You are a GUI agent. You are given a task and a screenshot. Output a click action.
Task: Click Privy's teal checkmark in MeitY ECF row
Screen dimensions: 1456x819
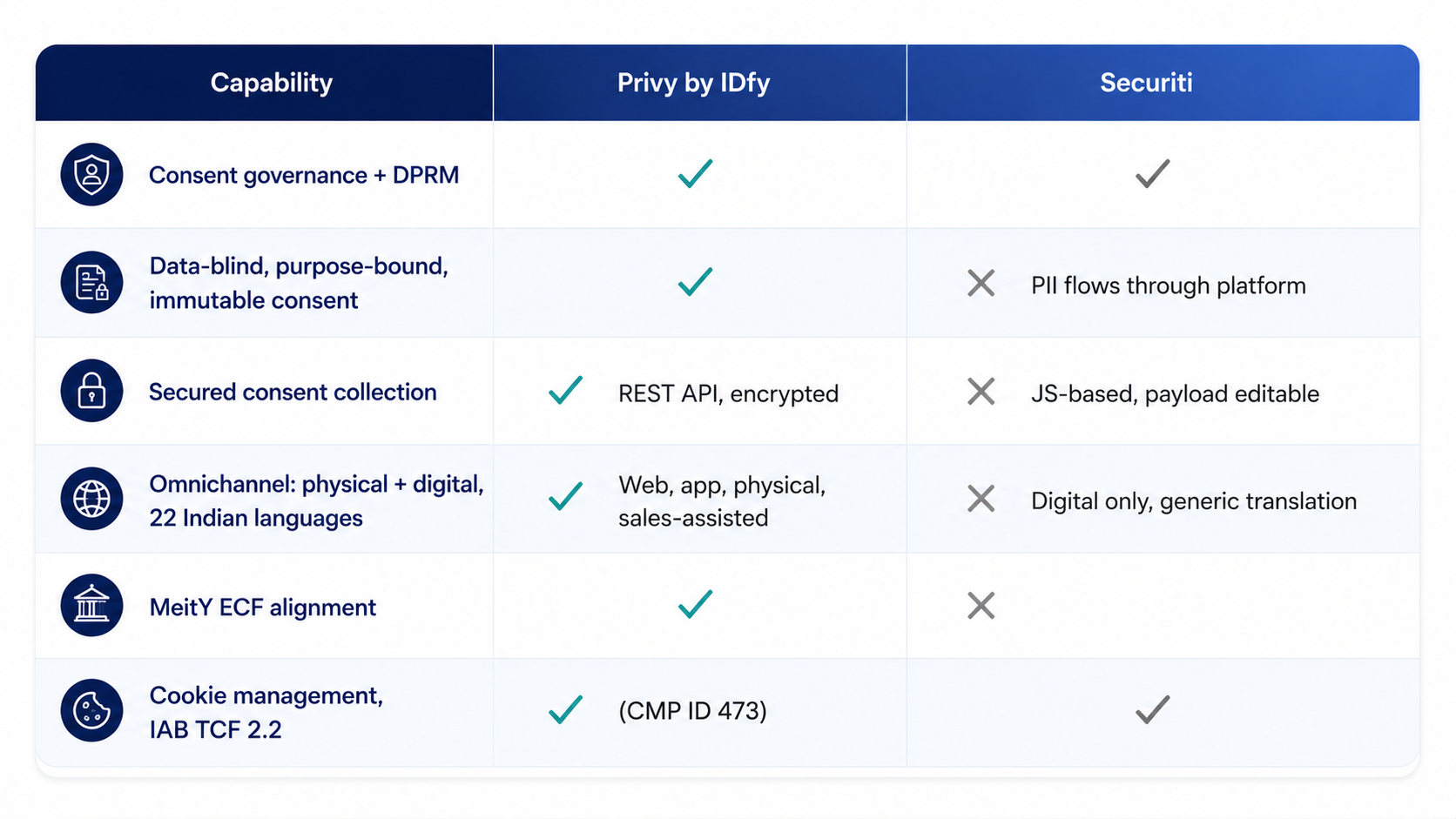pos(696,604)
